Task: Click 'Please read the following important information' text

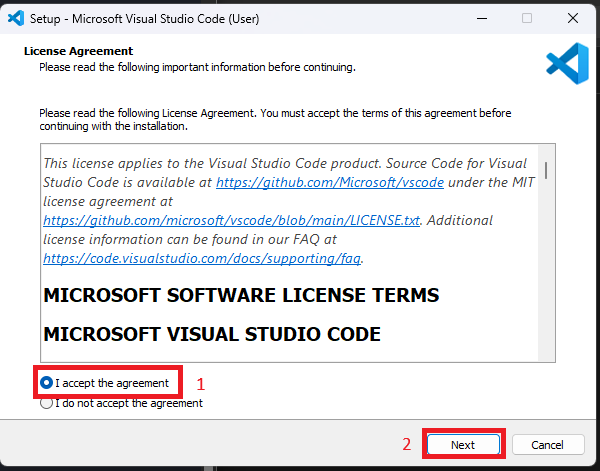Action: pyautogui.click(x=197, y=67)
